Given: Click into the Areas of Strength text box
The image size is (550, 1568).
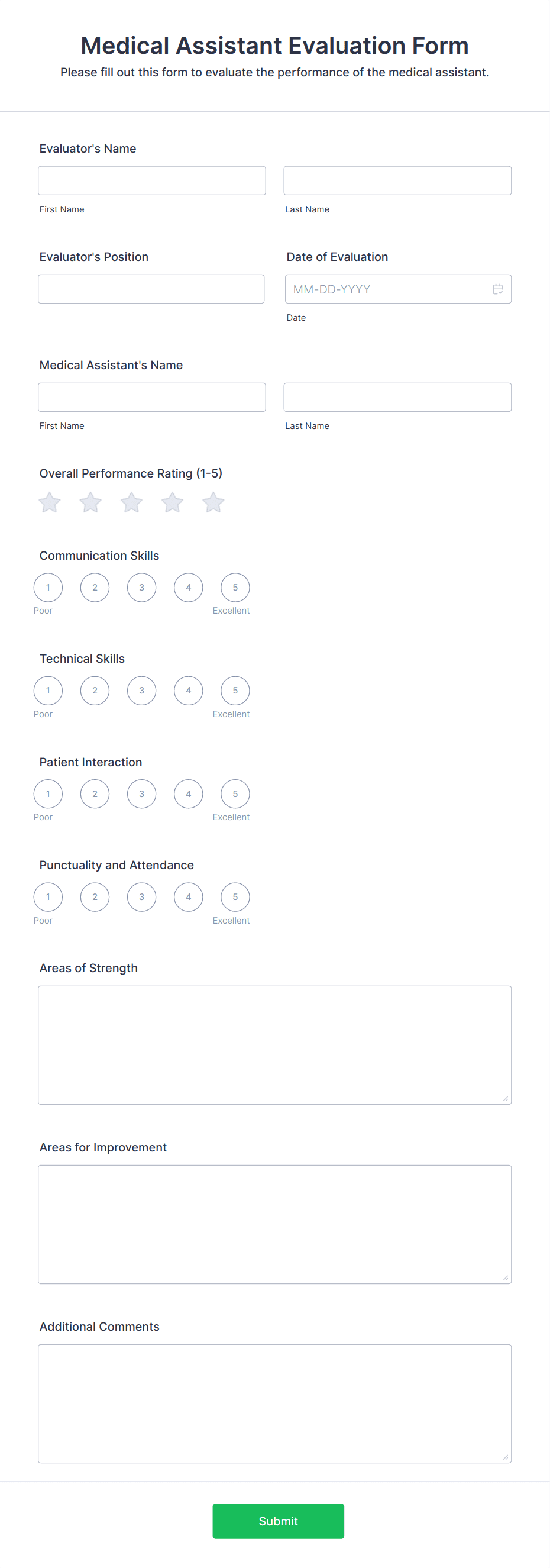Looking at the screenshot, I should click(274, 1044).
